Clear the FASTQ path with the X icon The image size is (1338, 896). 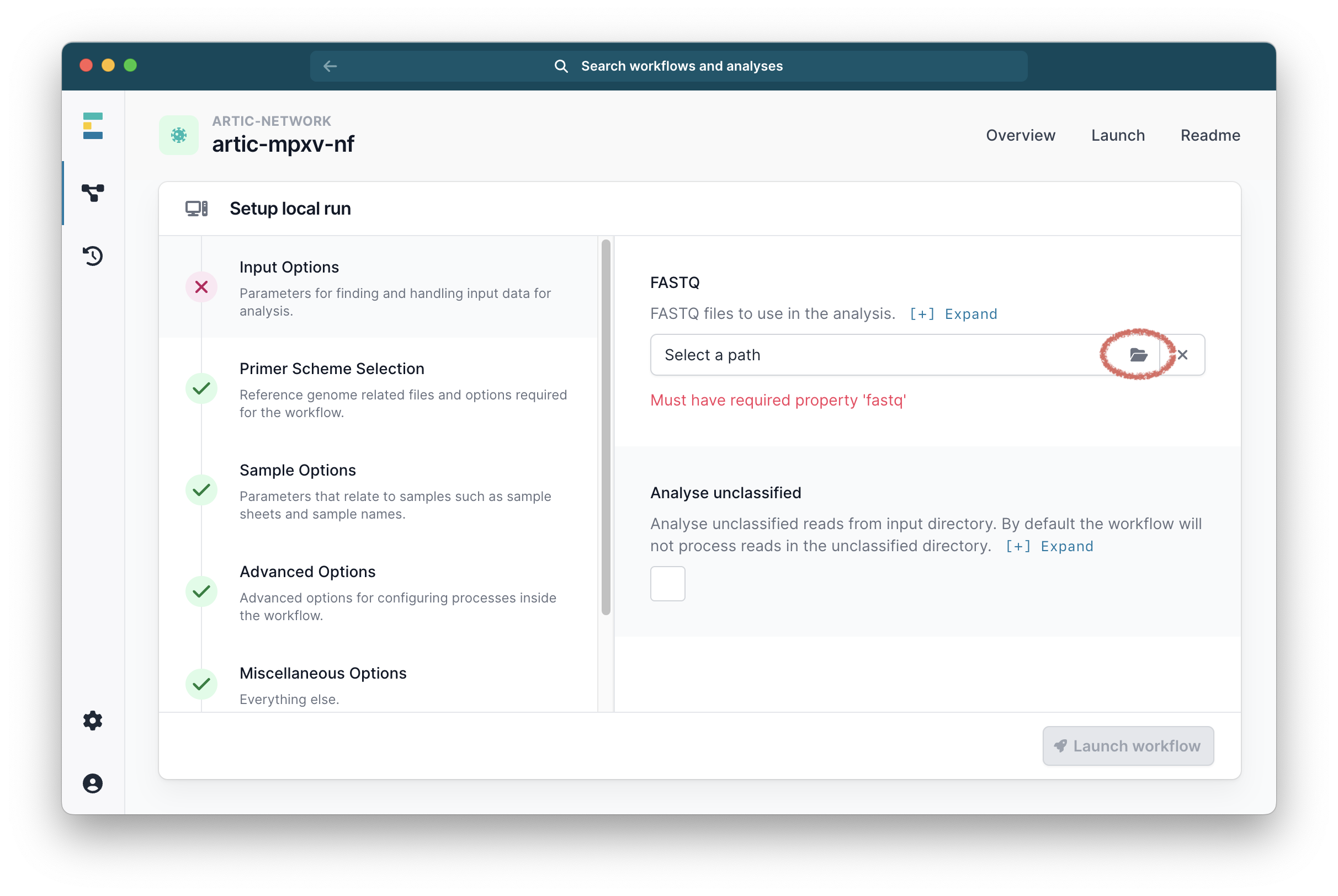1182,355
